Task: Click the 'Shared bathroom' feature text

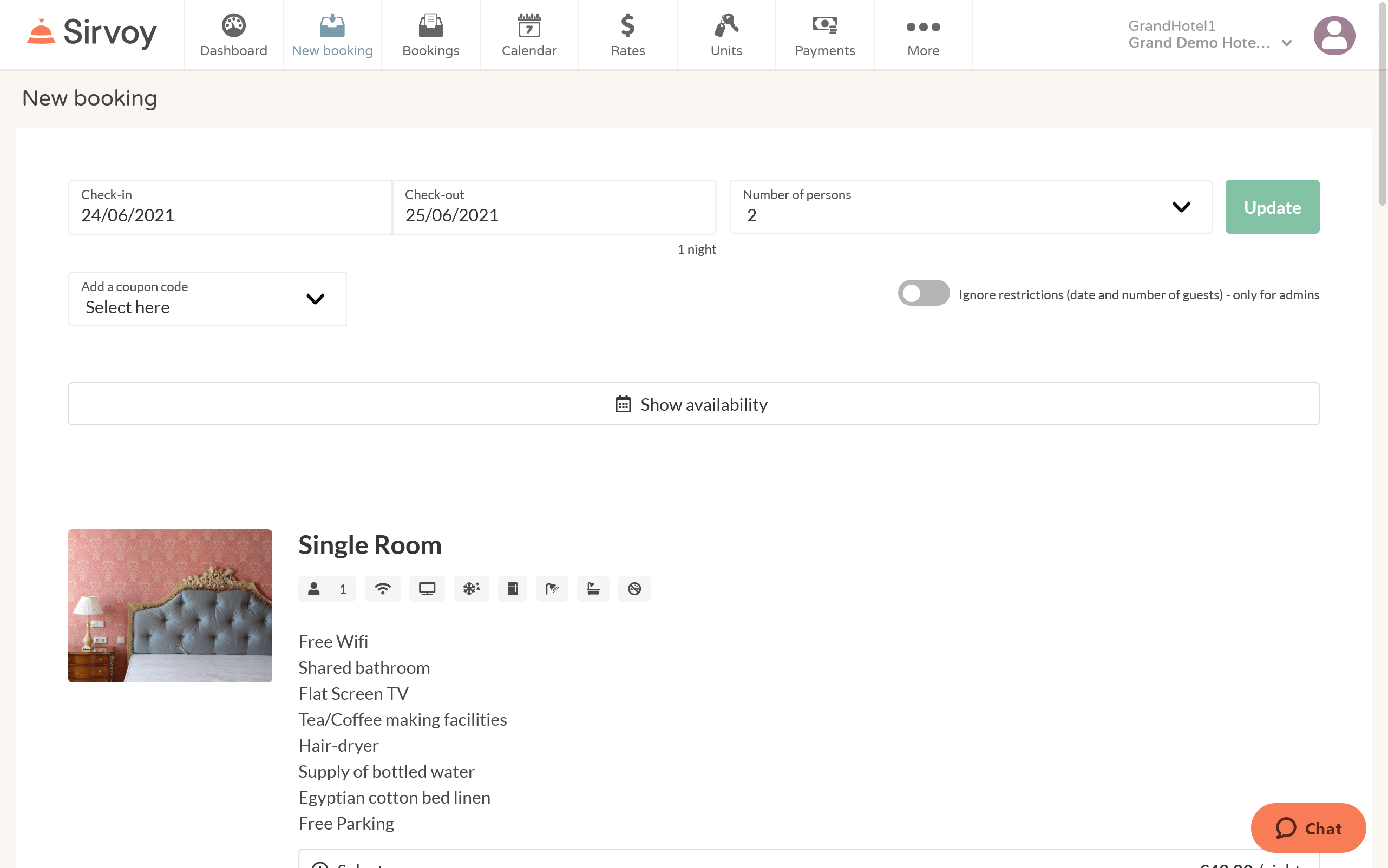Action: (x=364, y=667)
